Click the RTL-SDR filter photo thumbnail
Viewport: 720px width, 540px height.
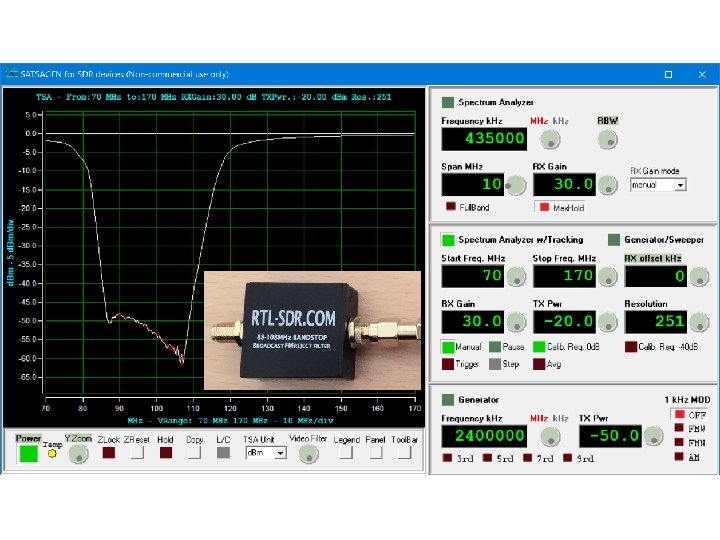pyautogui.click(x=312, y=331)
